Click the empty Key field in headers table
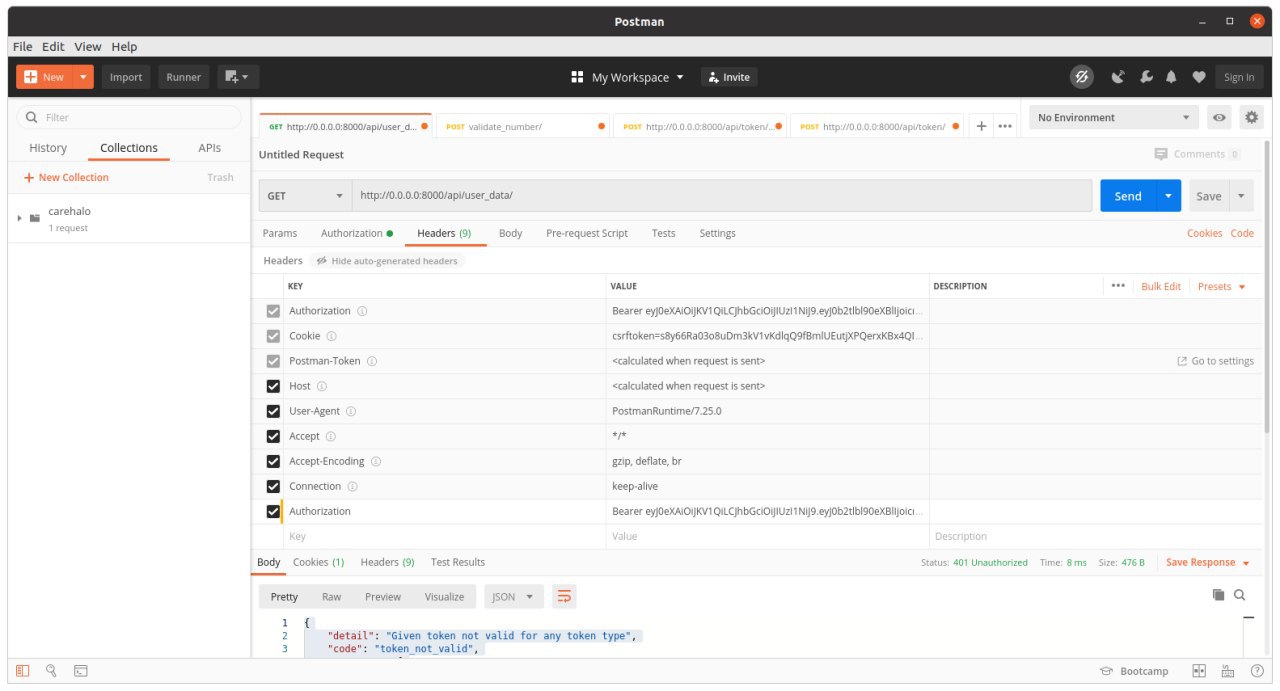The width and height of the screenshot is (1280, 691). [444, 536]
